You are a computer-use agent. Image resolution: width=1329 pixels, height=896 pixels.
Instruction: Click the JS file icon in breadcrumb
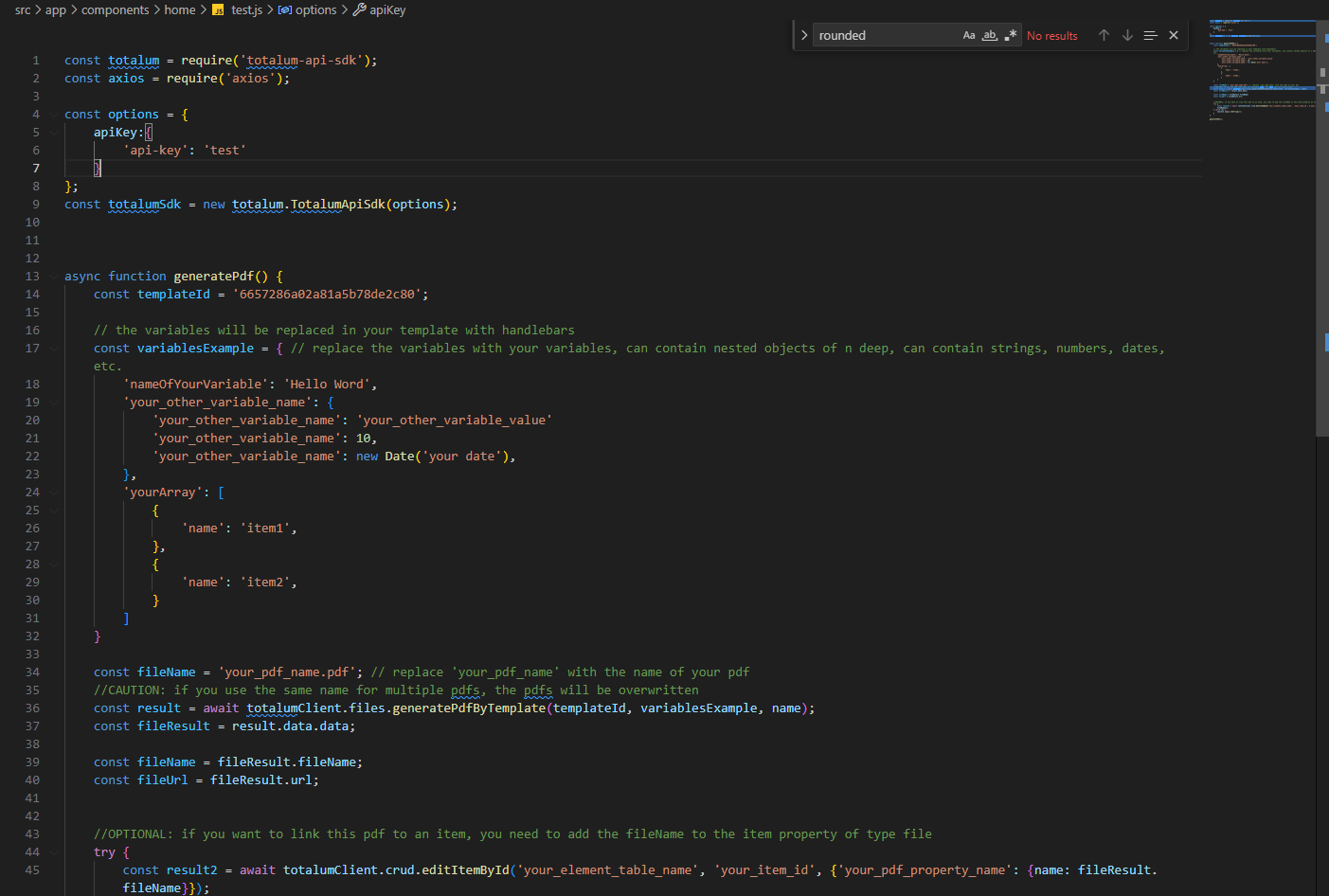(219, 9)
